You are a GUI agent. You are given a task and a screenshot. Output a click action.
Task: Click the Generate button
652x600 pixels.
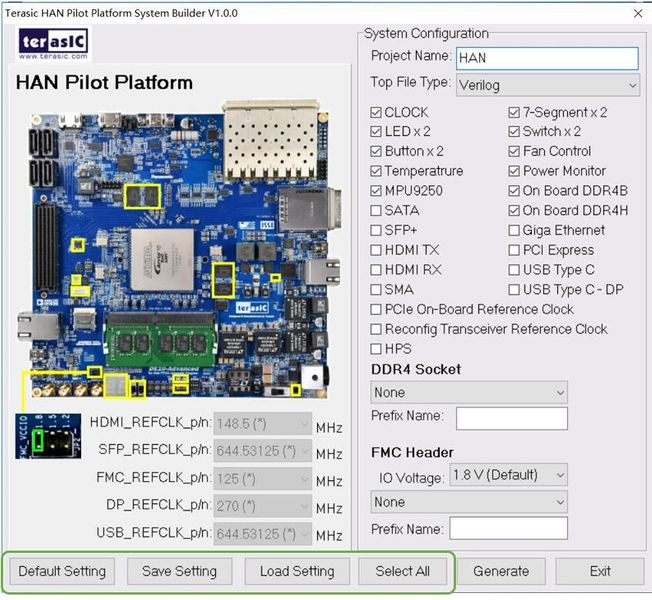[x=501, y=571]
